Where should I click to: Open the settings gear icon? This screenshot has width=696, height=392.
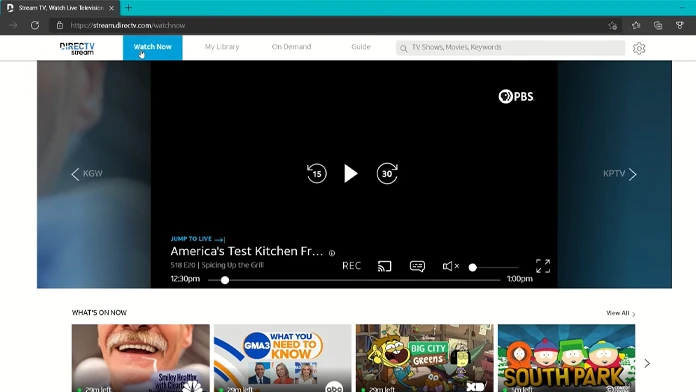639,48
